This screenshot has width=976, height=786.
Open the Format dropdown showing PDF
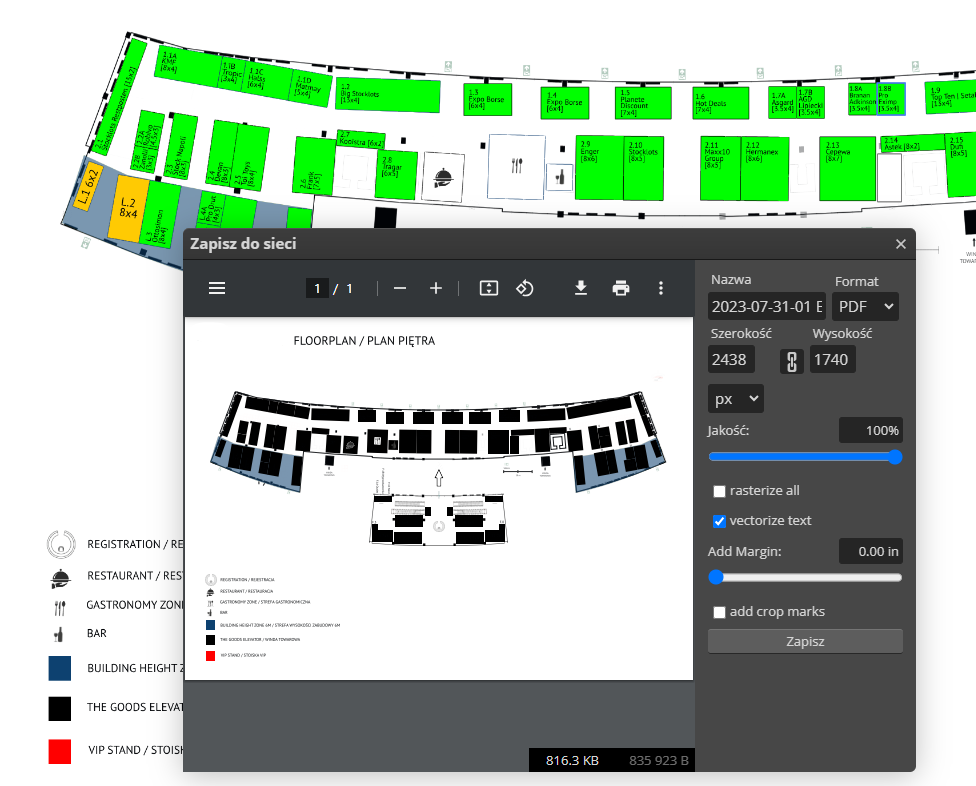pyautogui.click(x=864, y=306)
